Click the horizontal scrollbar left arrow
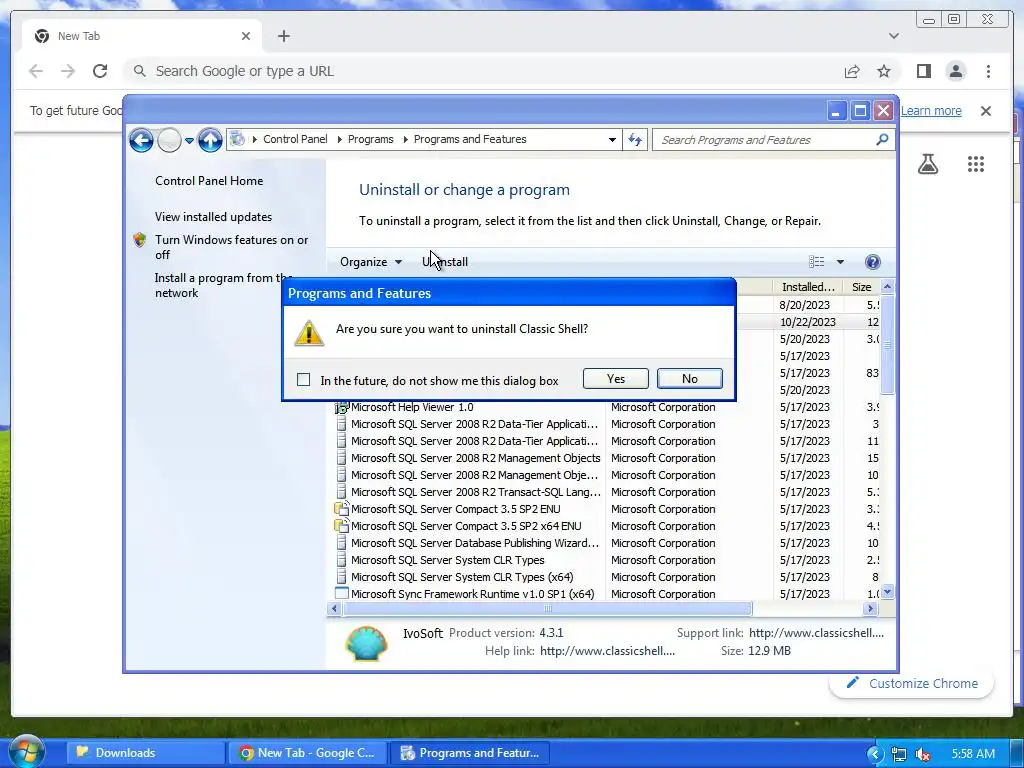 tap(334, 609)
